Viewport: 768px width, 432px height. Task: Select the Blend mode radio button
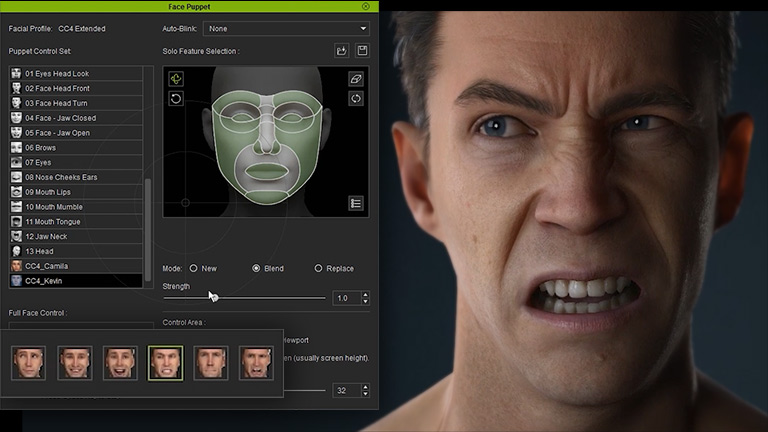point(257,268)
